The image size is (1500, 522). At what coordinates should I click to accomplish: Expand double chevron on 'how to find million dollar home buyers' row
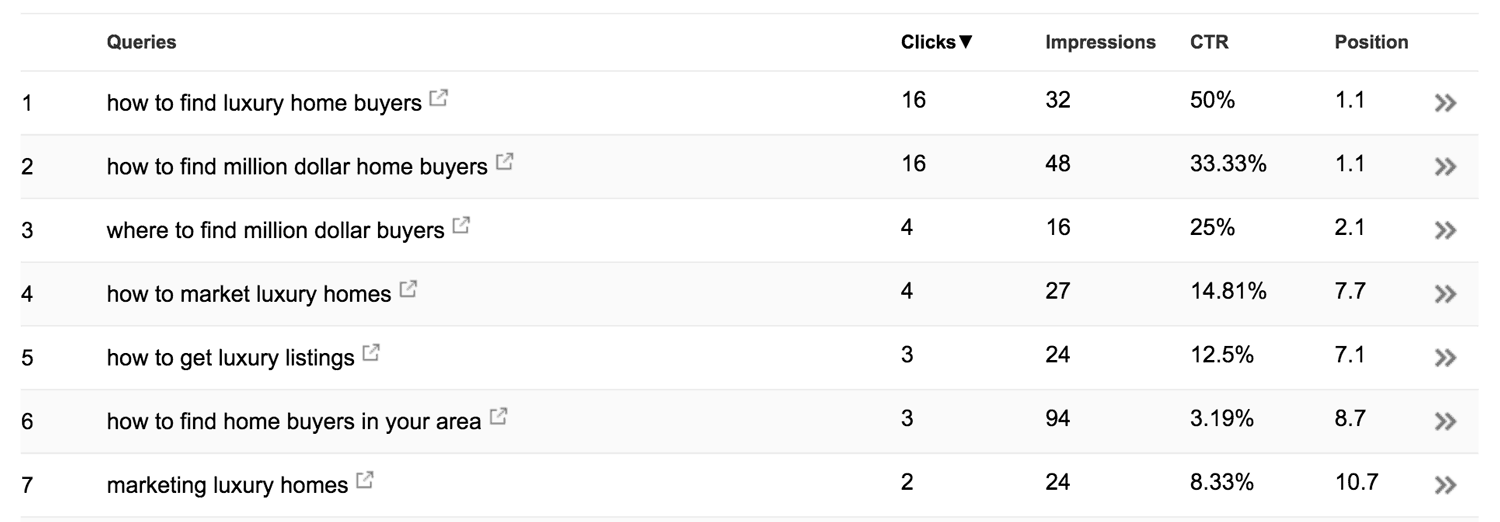1444,167
